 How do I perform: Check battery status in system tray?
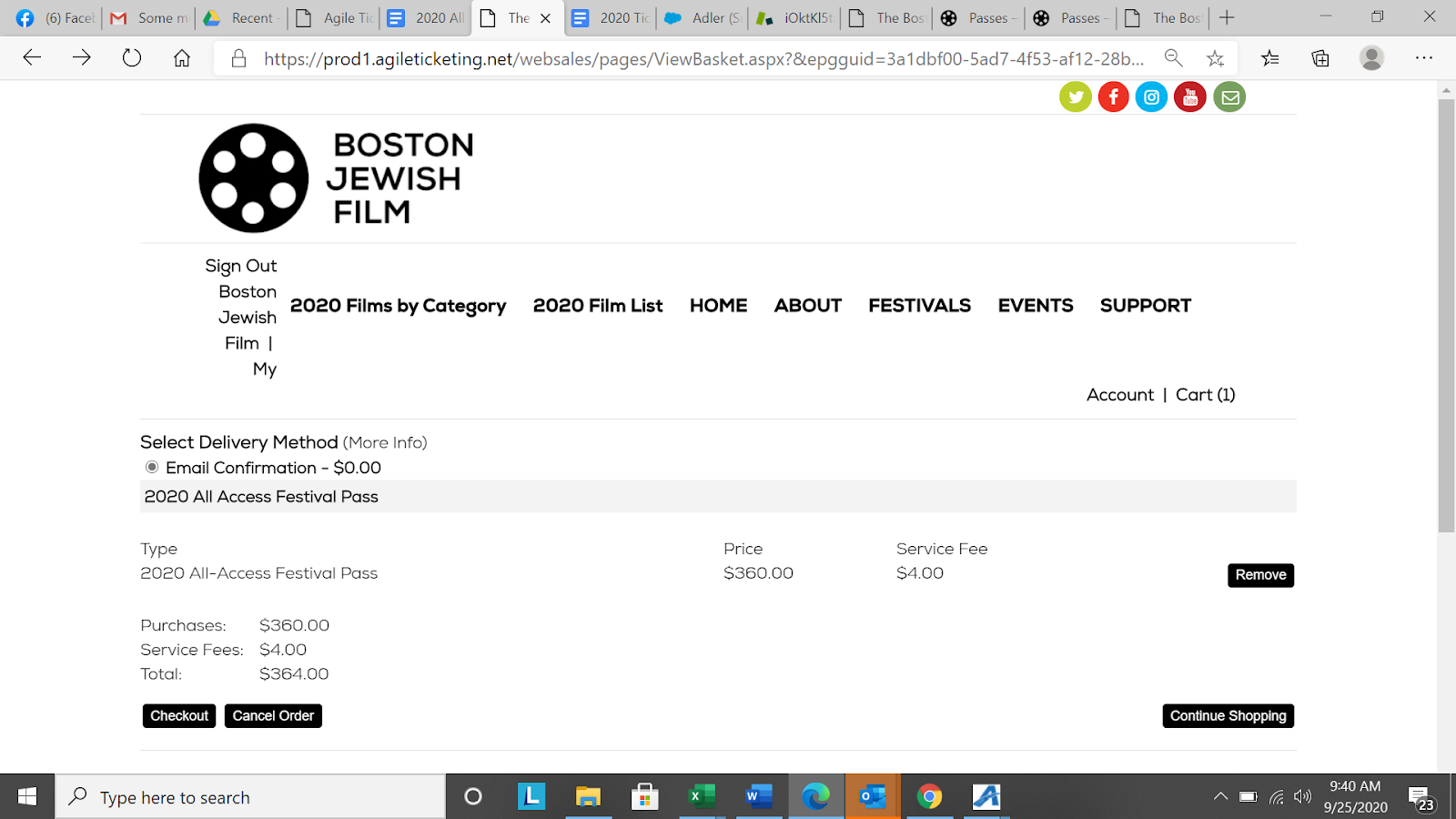tap(1249, 797)
